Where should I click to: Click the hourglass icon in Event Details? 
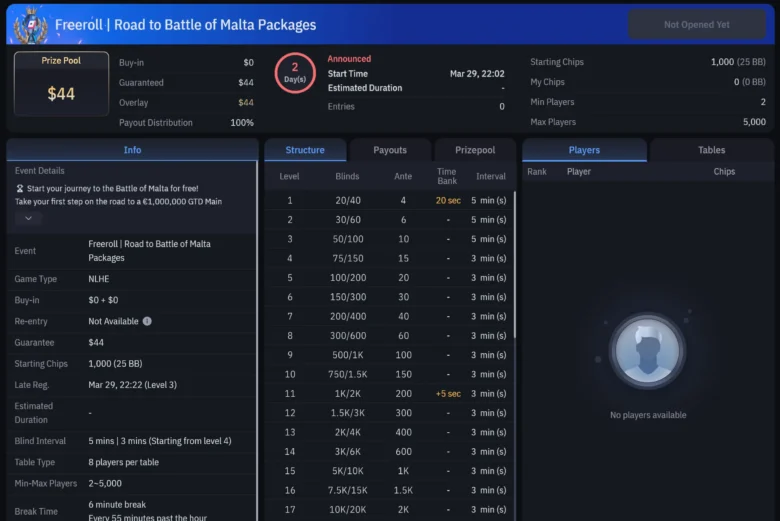(20, 189)
